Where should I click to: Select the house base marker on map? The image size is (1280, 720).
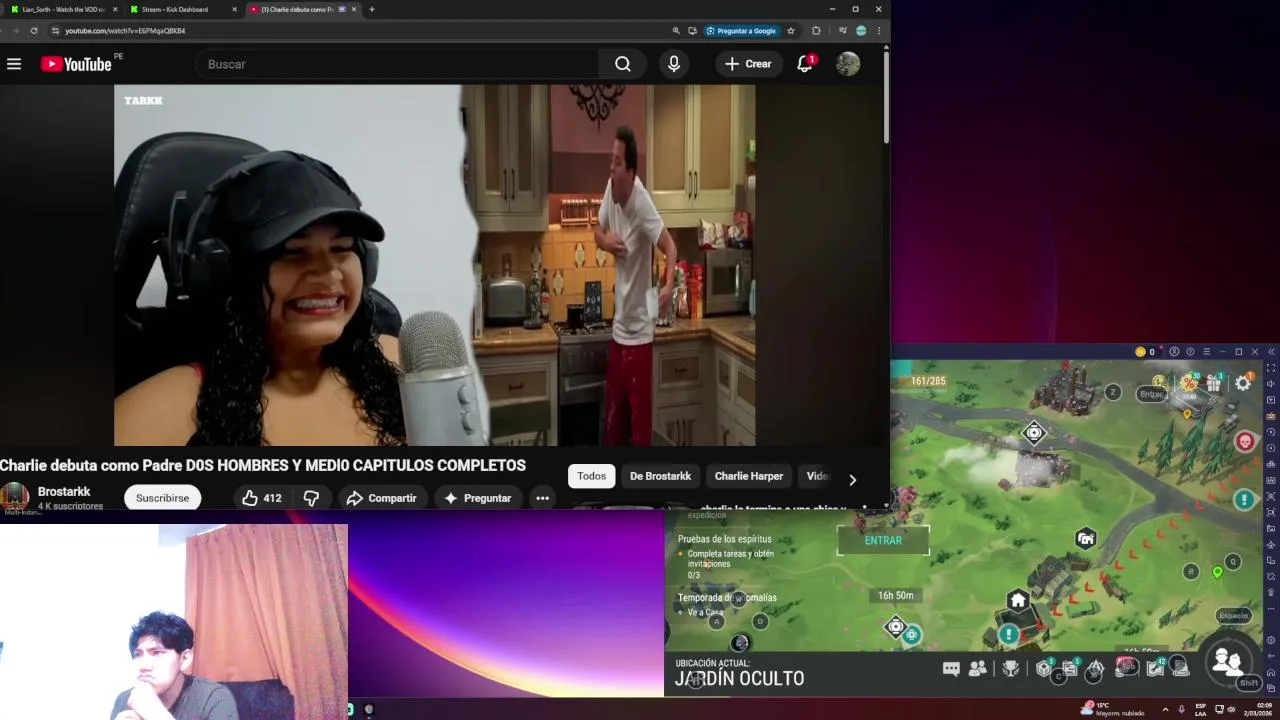coord(1018,601)
